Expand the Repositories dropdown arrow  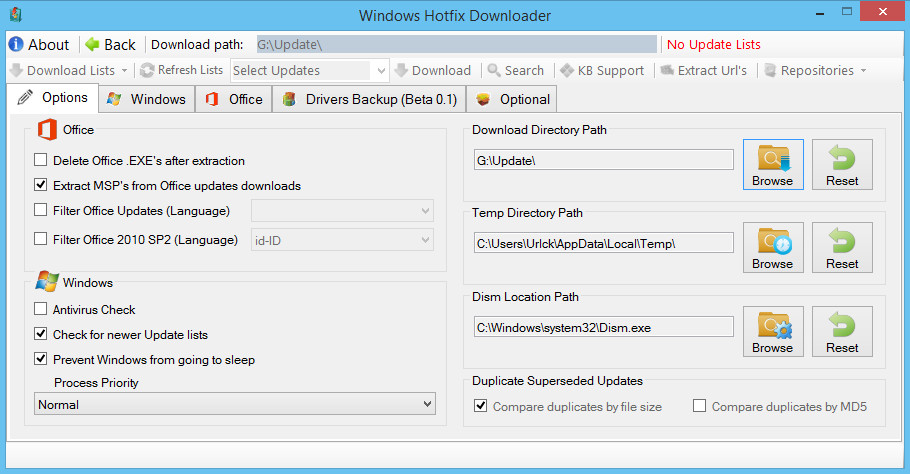pos(864,71)
